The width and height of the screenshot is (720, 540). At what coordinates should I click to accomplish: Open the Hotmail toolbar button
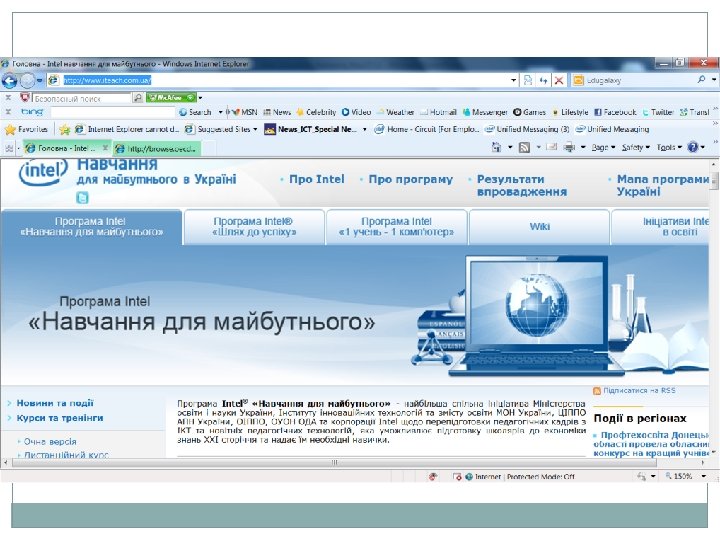tap(438, 112)
